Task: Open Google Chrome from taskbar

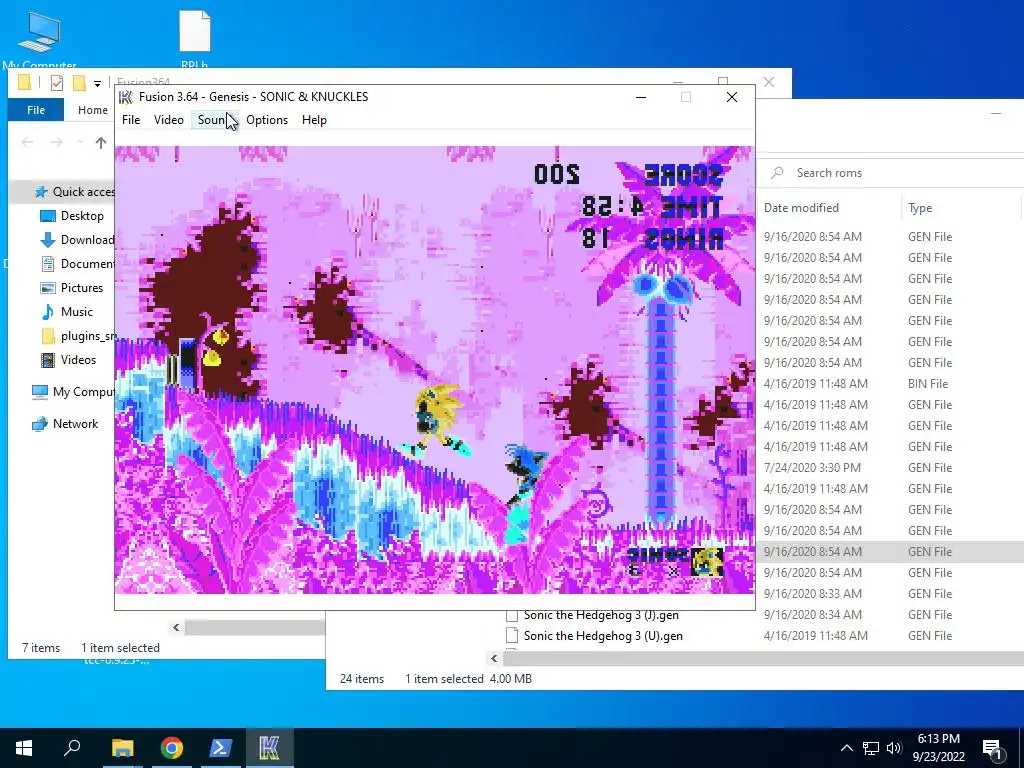Action: [172, 748]
